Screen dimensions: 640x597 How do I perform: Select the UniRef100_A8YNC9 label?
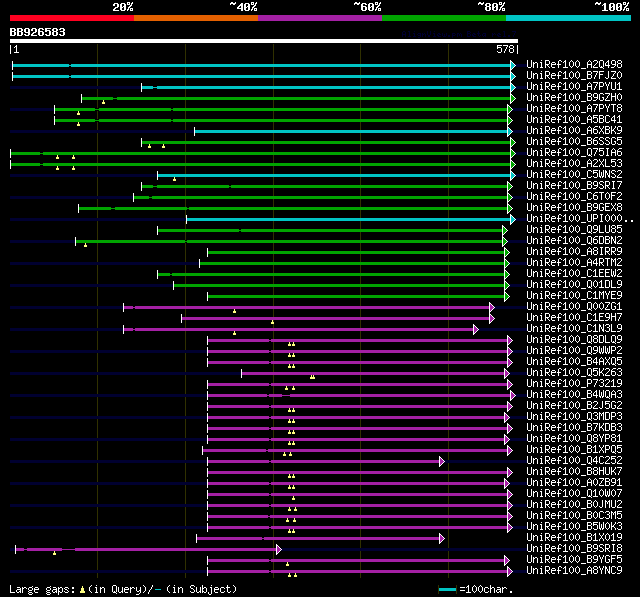(574, 571)
